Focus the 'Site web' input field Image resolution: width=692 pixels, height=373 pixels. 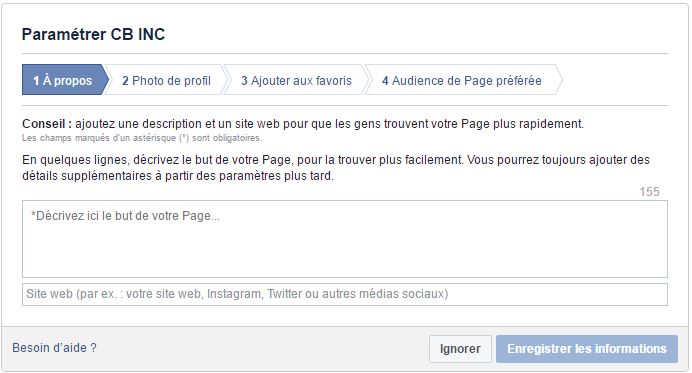pos(345,294)
